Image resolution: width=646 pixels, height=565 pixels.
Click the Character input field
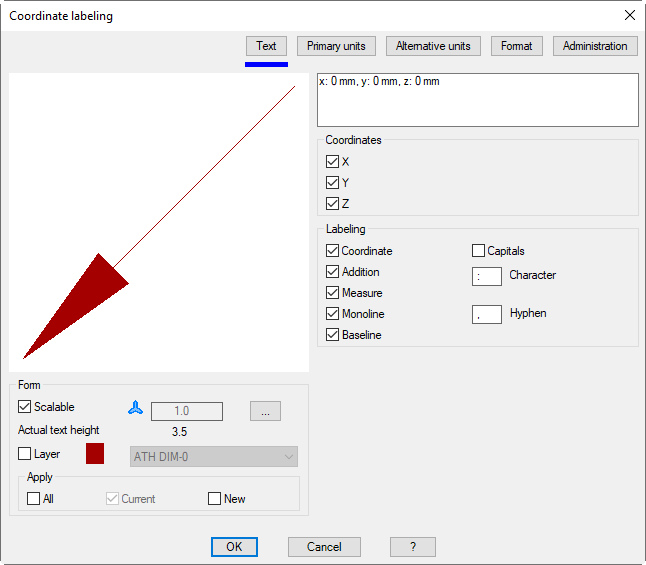tap(486, 275)
